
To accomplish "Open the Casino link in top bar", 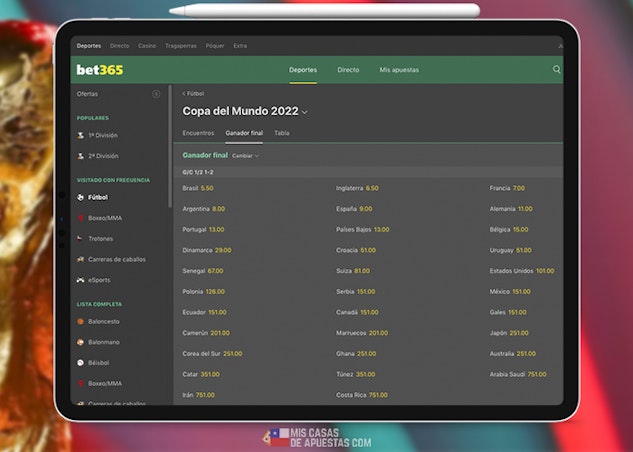I will pyautogui.click(x=147, y=46).
